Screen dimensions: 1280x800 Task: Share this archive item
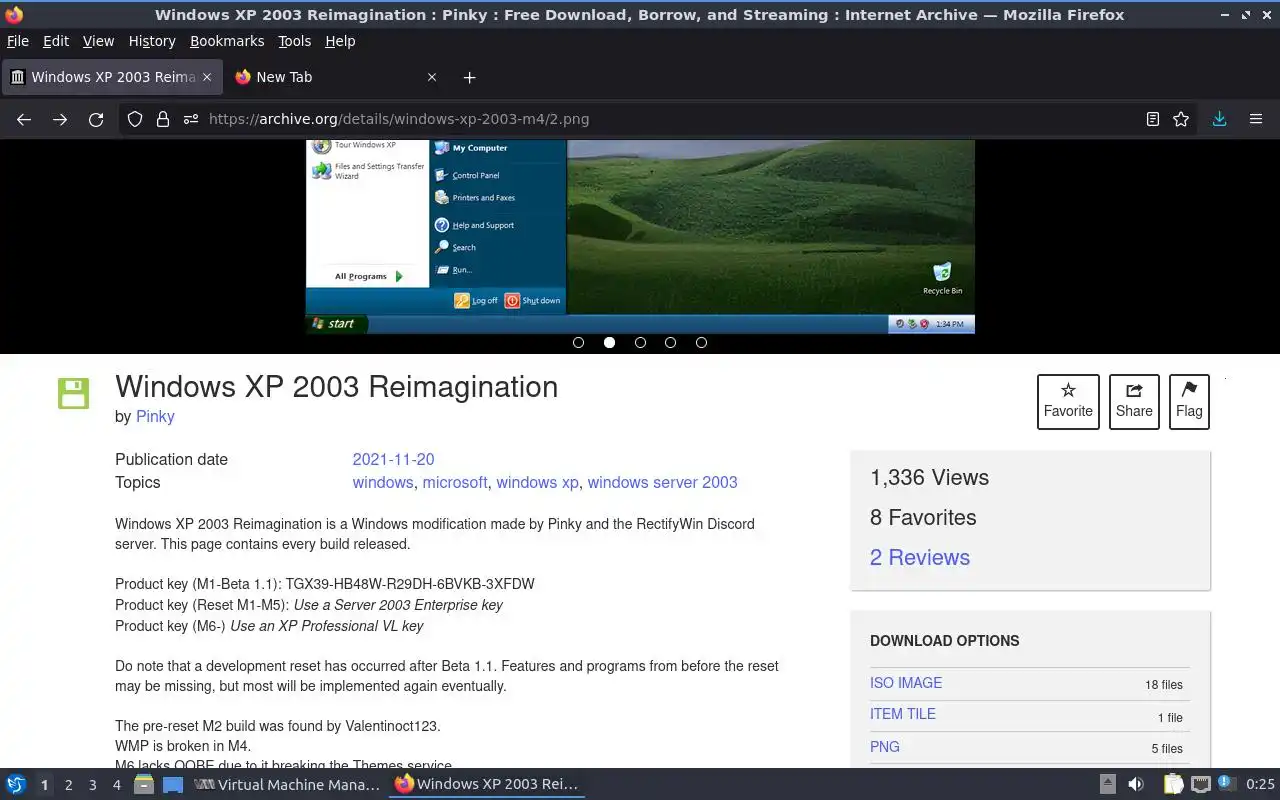1134,402
